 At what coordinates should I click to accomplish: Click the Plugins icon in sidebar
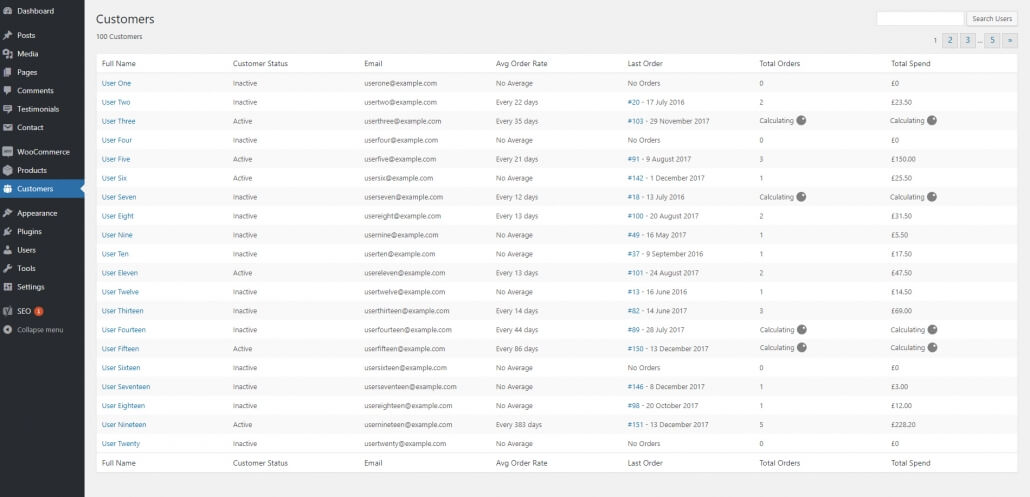8,232
